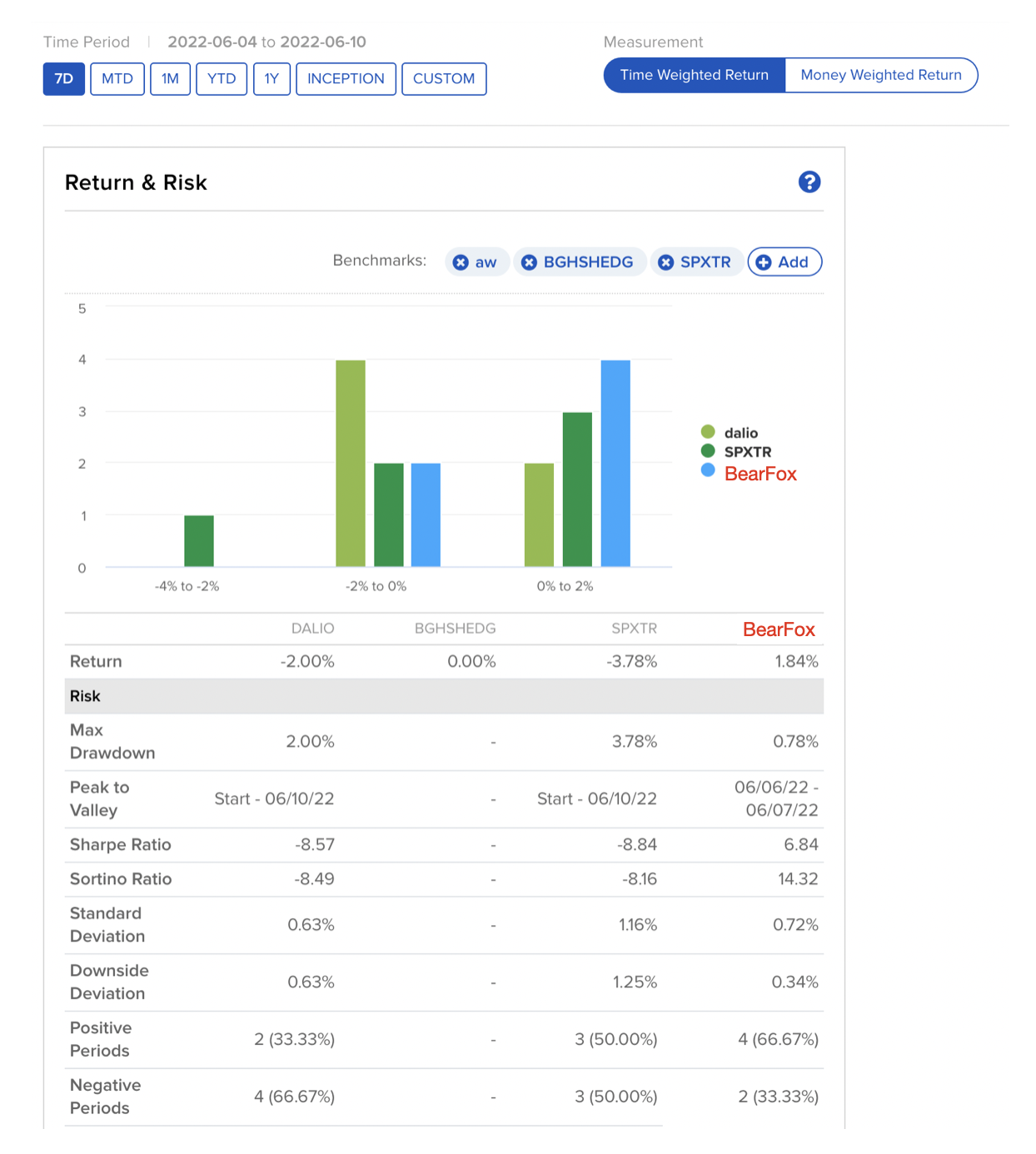This screenshot has width=1036, height=1154.
Task: Show returns since INCEPTION
Action: click(x=346, y=79)
